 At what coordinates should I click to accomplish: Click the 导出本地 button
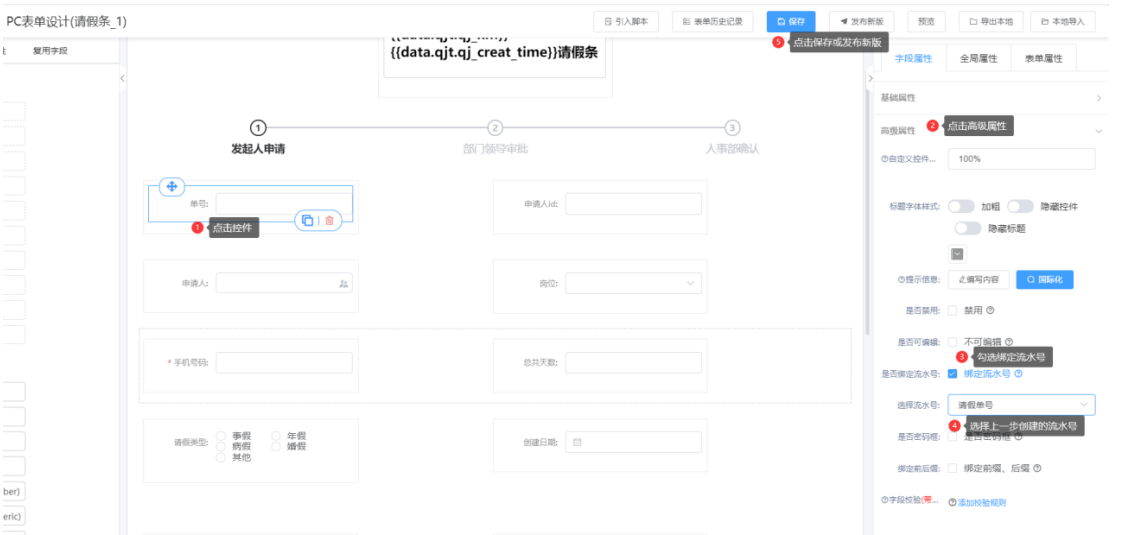tap(991, 21)
